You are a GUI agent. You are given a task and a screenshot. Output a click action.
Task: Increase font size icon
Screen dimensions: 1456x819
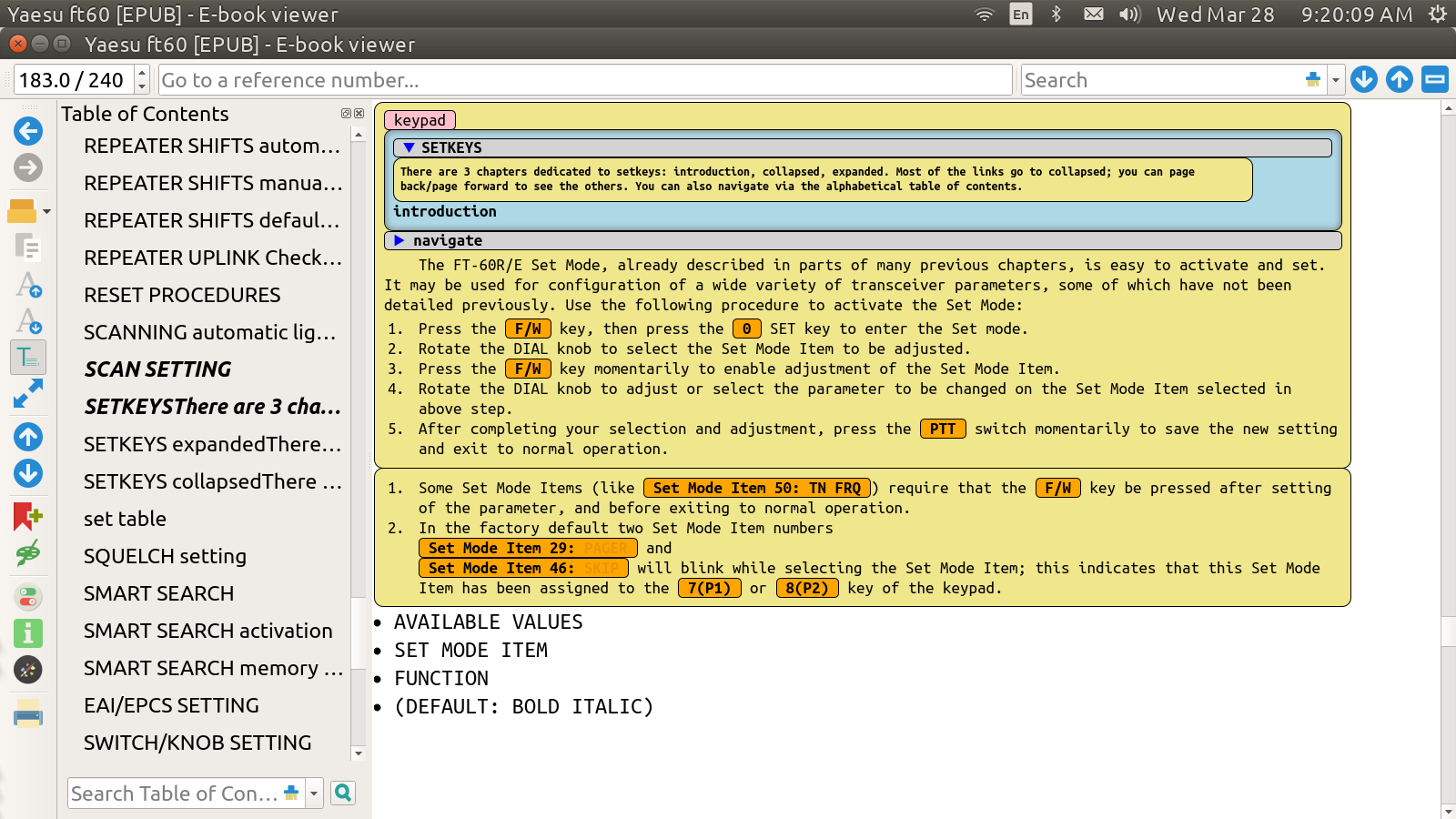pyautogui.click(x=28, y=285)
